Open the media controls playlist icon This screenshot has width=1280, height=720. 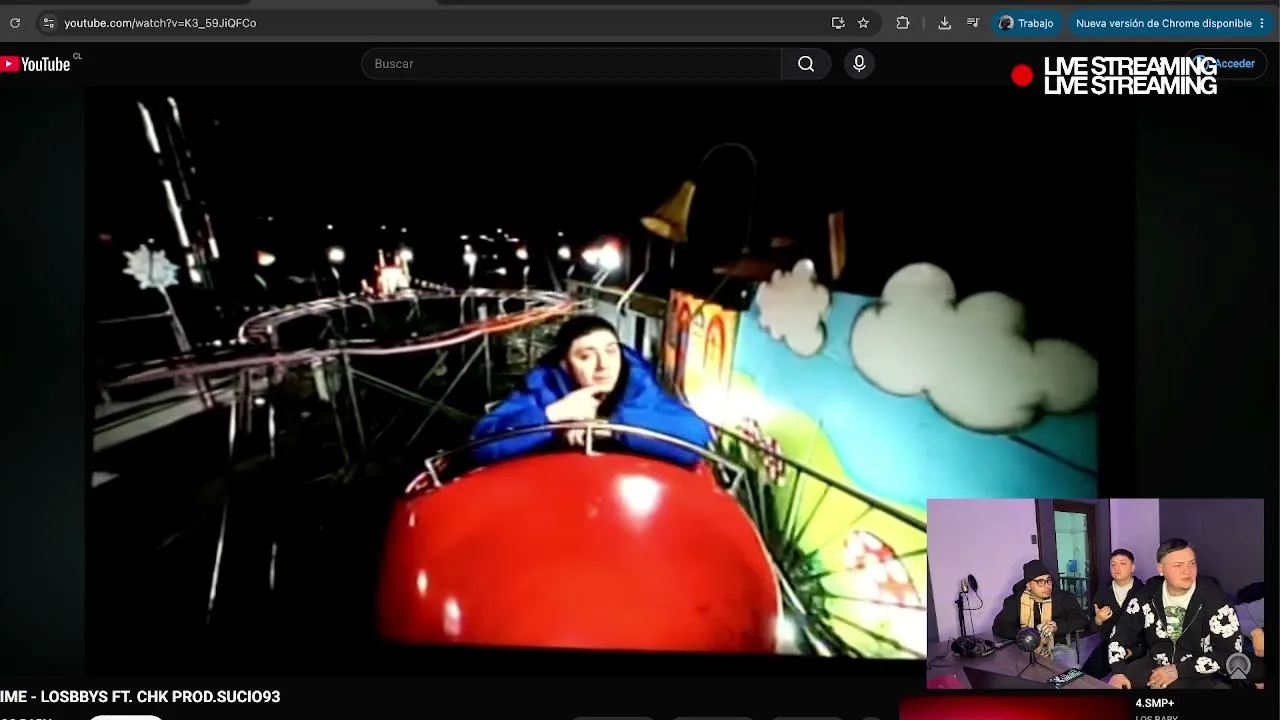[972, 23]
